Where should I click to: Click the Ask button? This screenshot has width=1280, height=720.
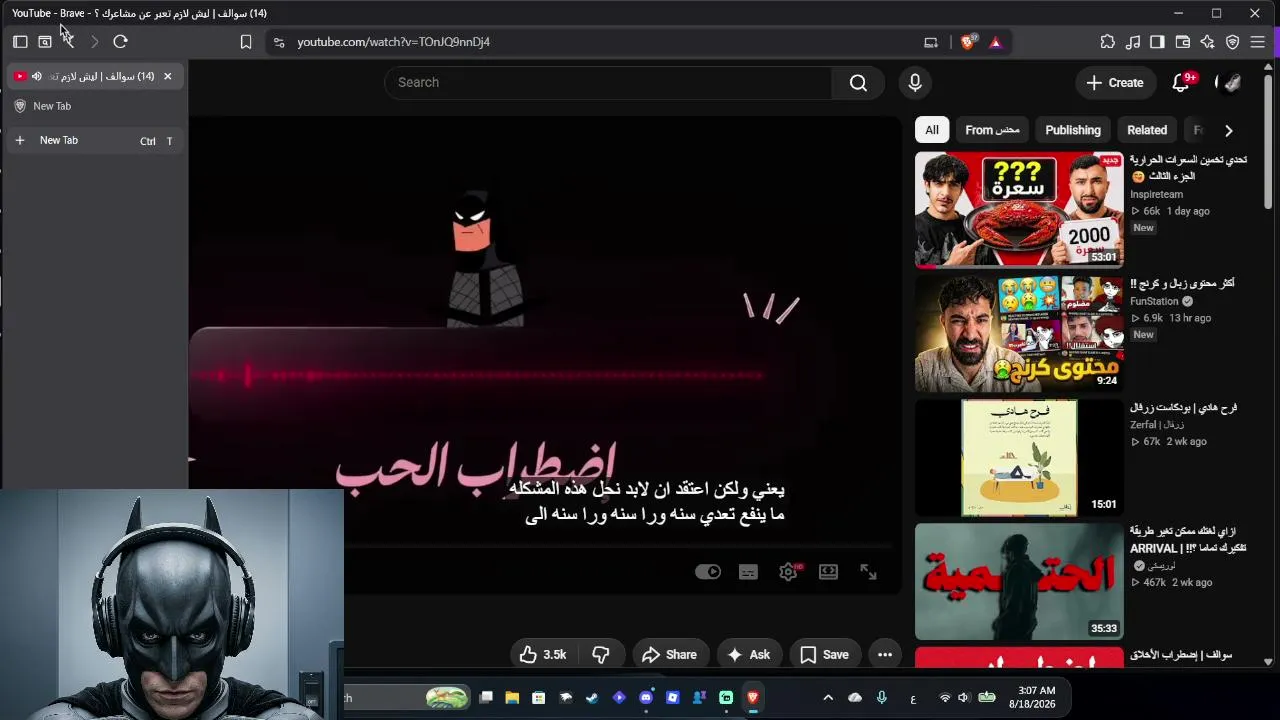(748, 655)
